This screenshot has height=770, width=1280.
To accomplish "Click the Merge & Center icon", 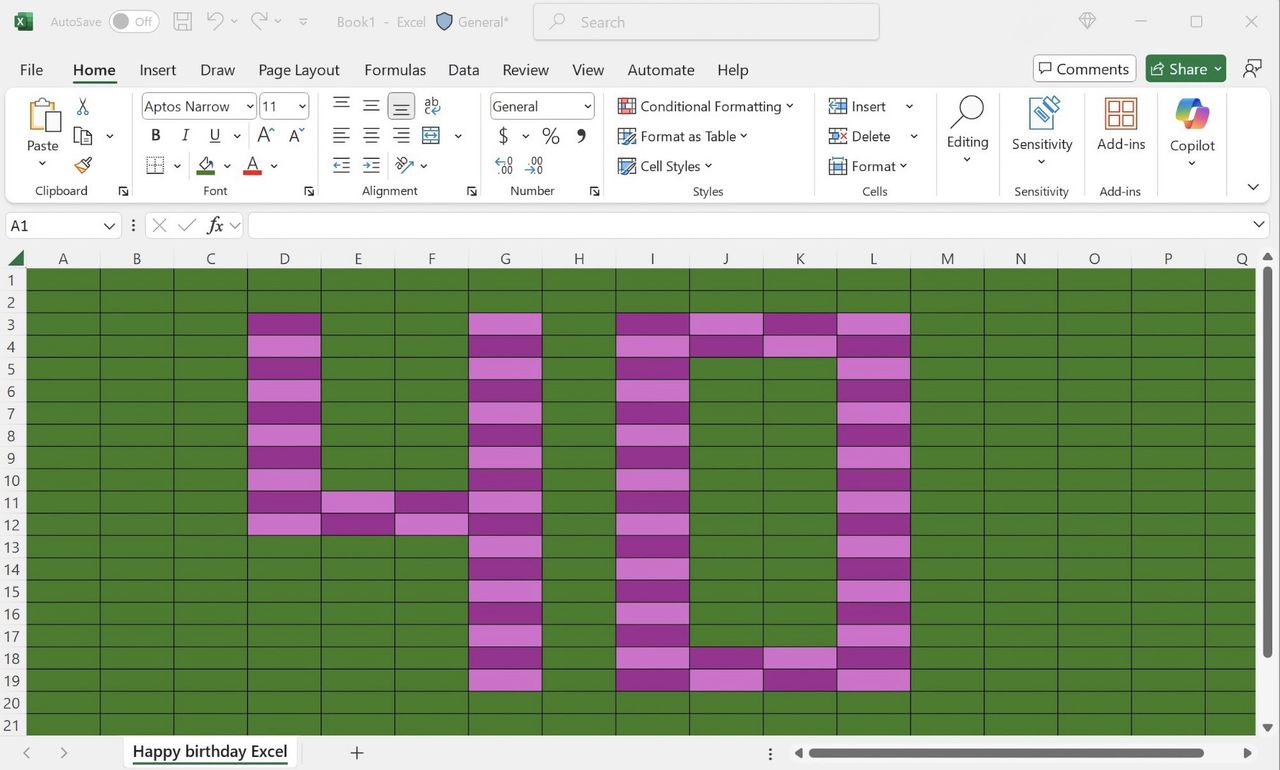I will [x=431, y=135].
